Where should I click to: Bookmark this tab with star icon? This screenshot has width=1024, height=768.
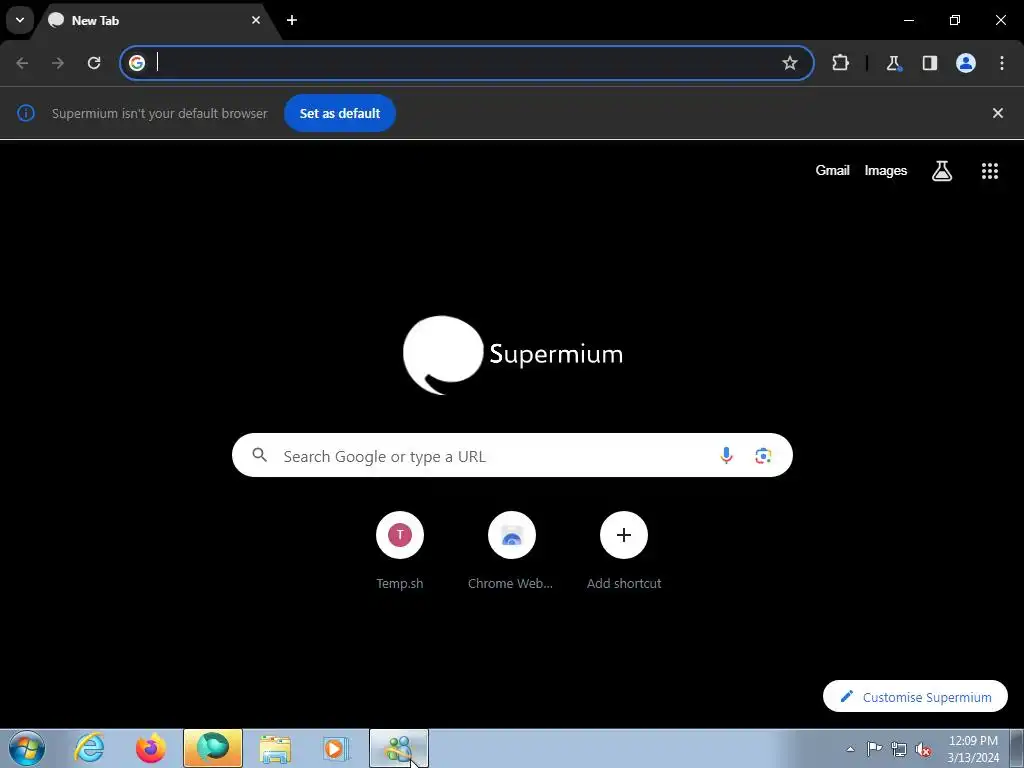coord(790,63)
